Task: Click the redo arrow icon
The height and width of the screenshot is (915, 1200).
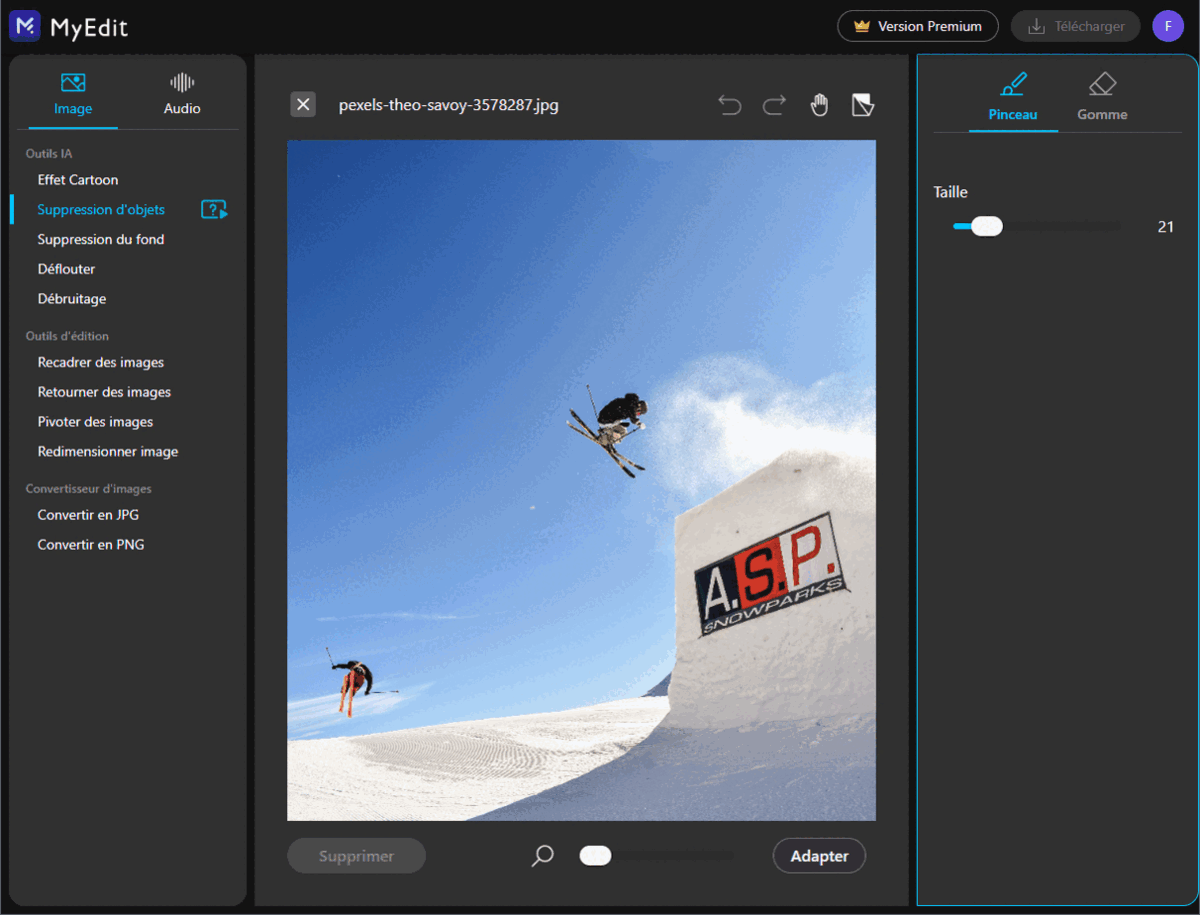Action: point(774,105)
